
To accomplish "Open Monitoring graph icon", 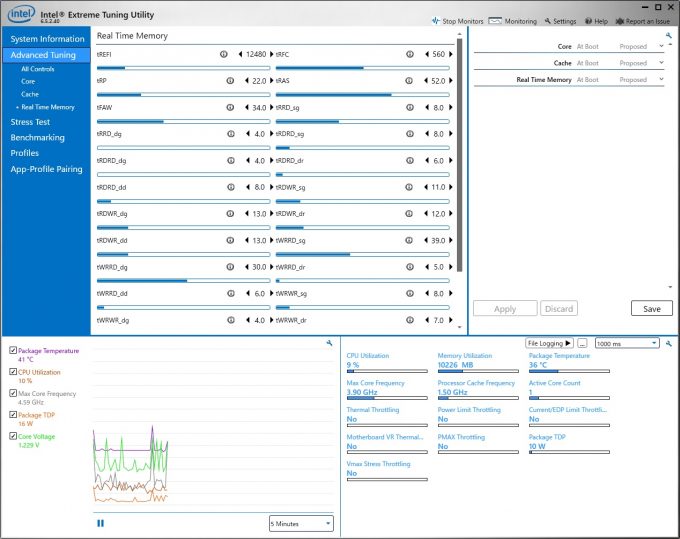I will 495,21.
